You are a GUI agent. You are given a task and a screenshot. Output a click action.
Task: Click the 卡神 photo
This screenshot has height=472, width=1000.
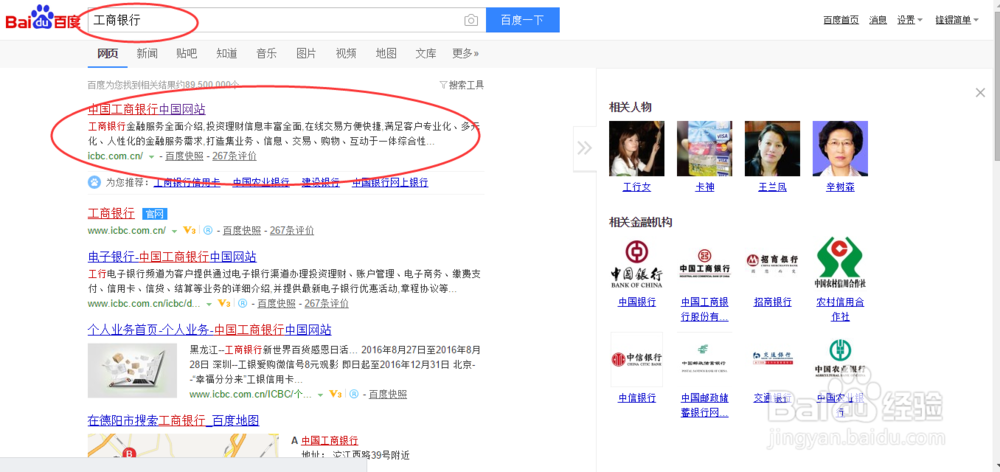(705, 149)
